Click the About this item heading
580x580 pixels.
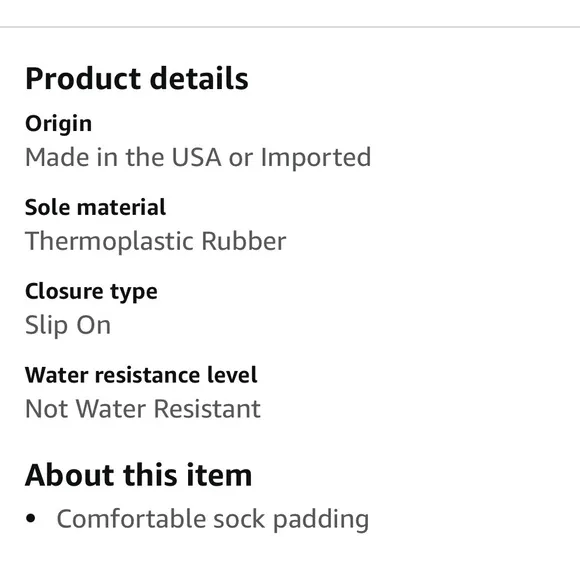(138, 475)
